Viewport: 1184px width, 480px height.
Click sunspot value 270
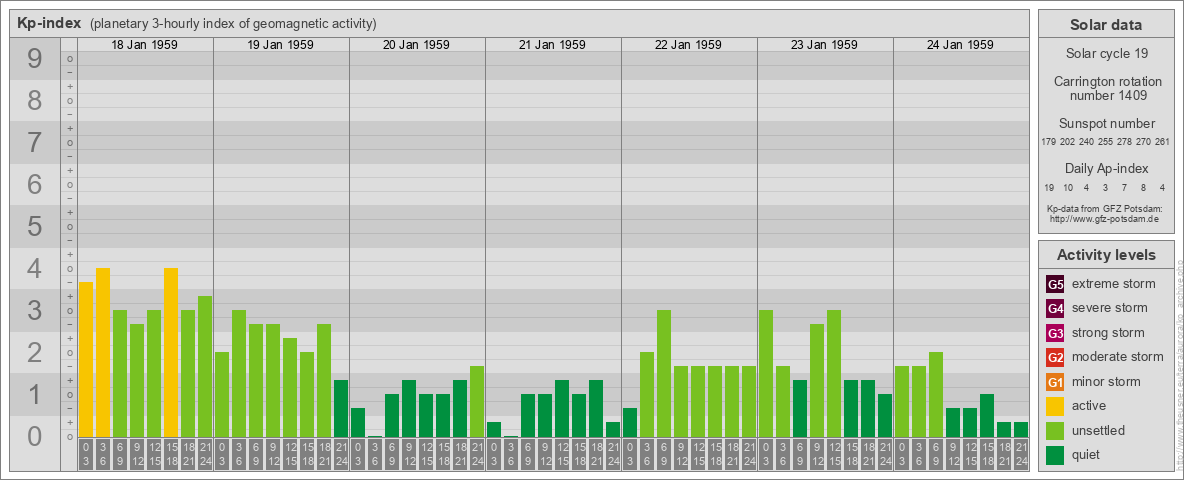1144,142
